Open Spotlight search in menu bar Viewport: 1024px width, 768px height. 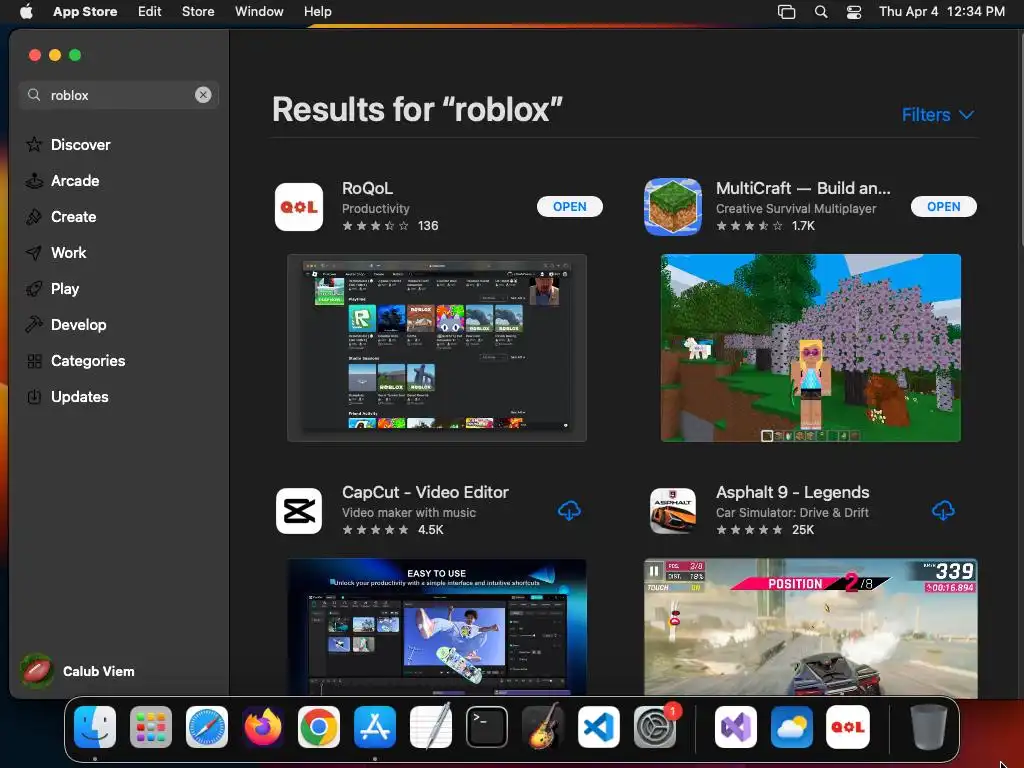(821, 12)
